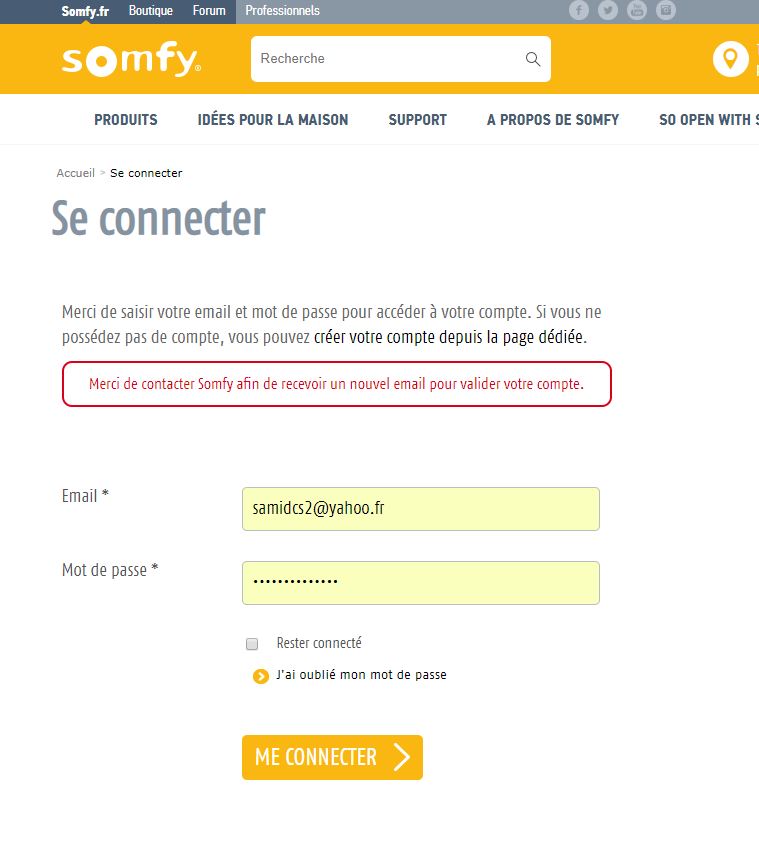759x849 pixels.
Task: Enable the Rester connecté checkbox
Action: [252, 644]
